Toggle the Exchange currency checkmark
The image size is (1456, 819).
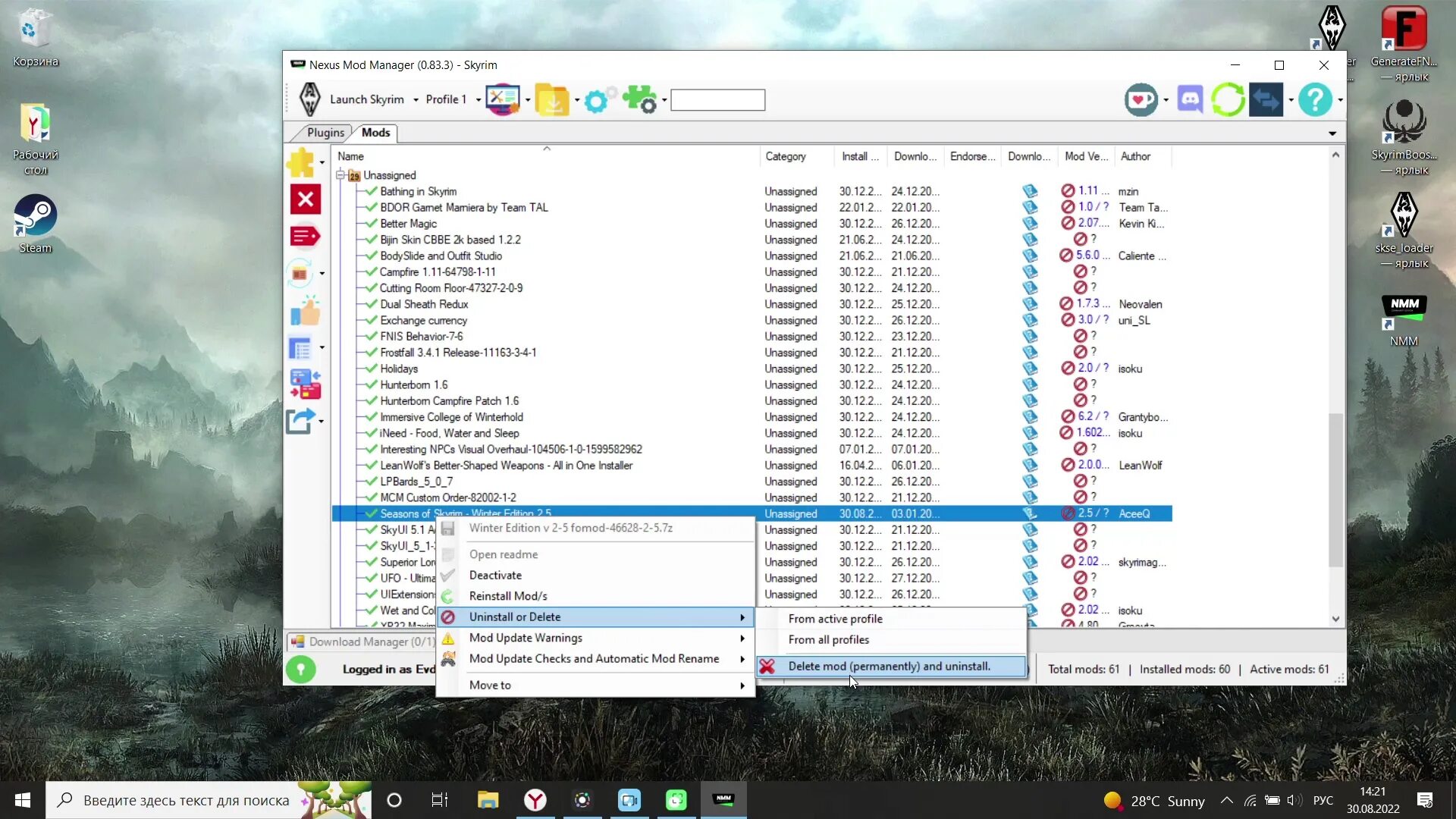click(371, 320)
